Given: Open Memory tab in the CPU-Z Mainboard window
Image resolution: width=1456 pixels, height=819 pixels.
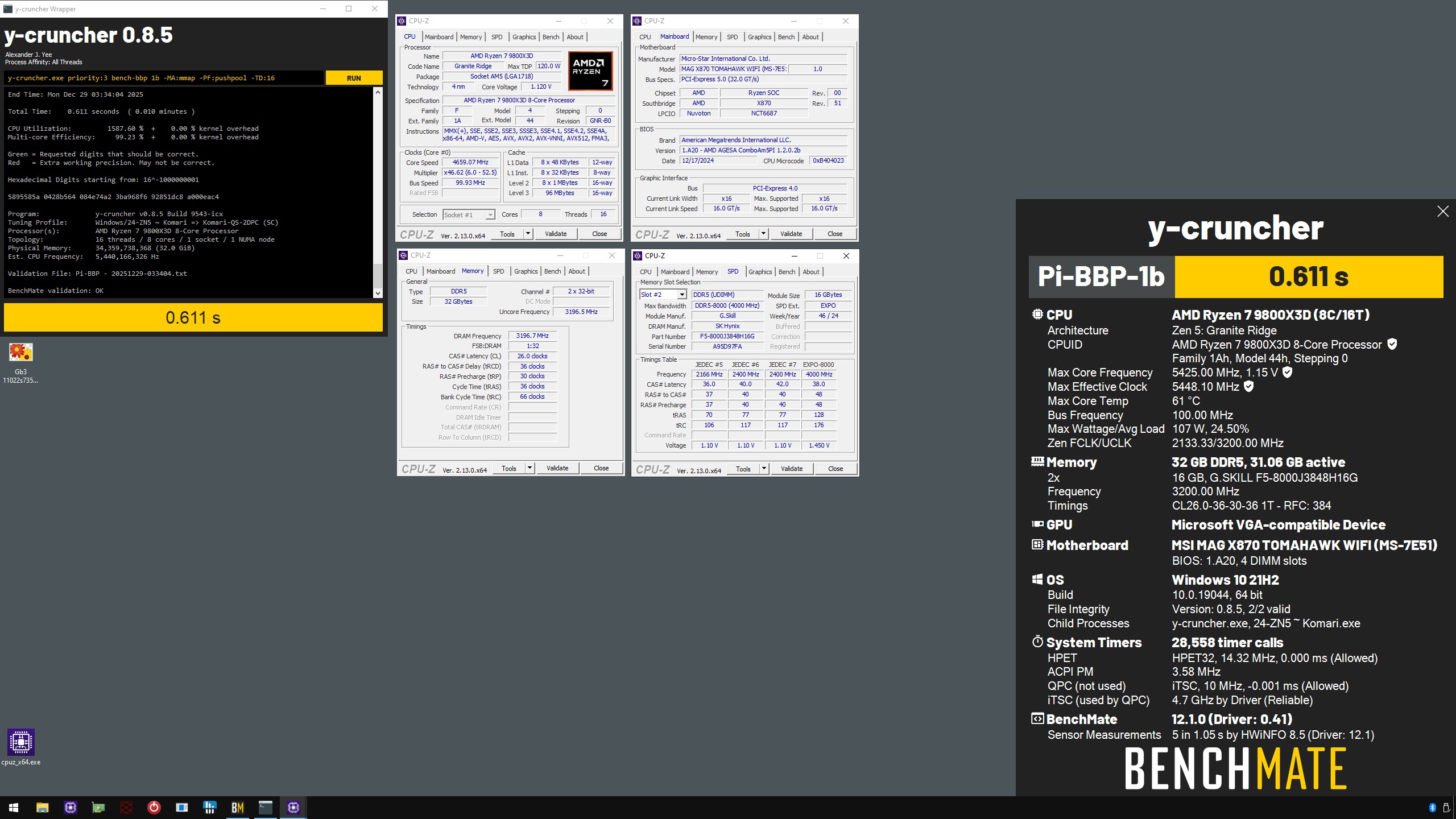Looking at the screenshot, I should pyautogui.click(x=706, y=37).
